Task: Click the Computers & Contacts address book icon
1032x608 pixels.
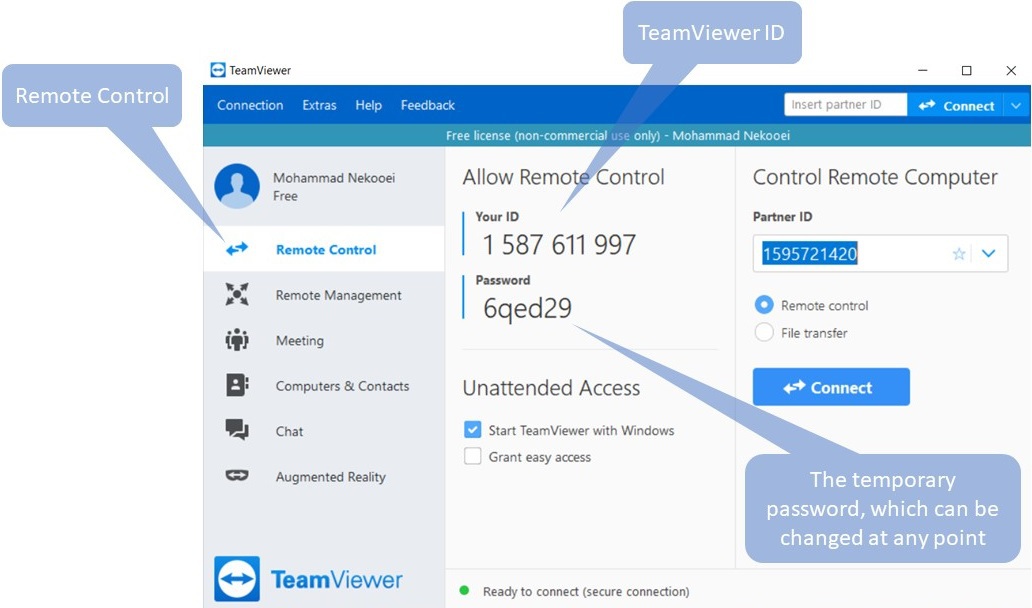Action: [x=237, y=385]
